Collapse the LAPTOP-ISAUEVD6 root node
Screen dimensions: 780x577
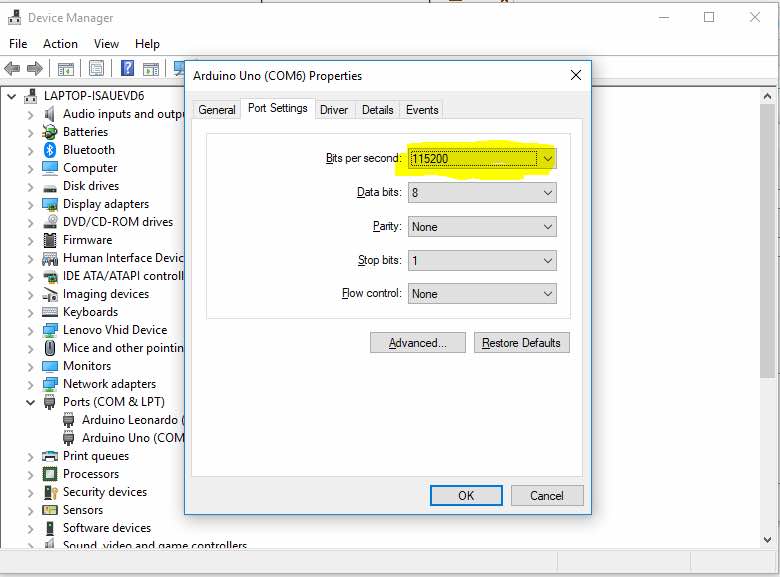11,96
